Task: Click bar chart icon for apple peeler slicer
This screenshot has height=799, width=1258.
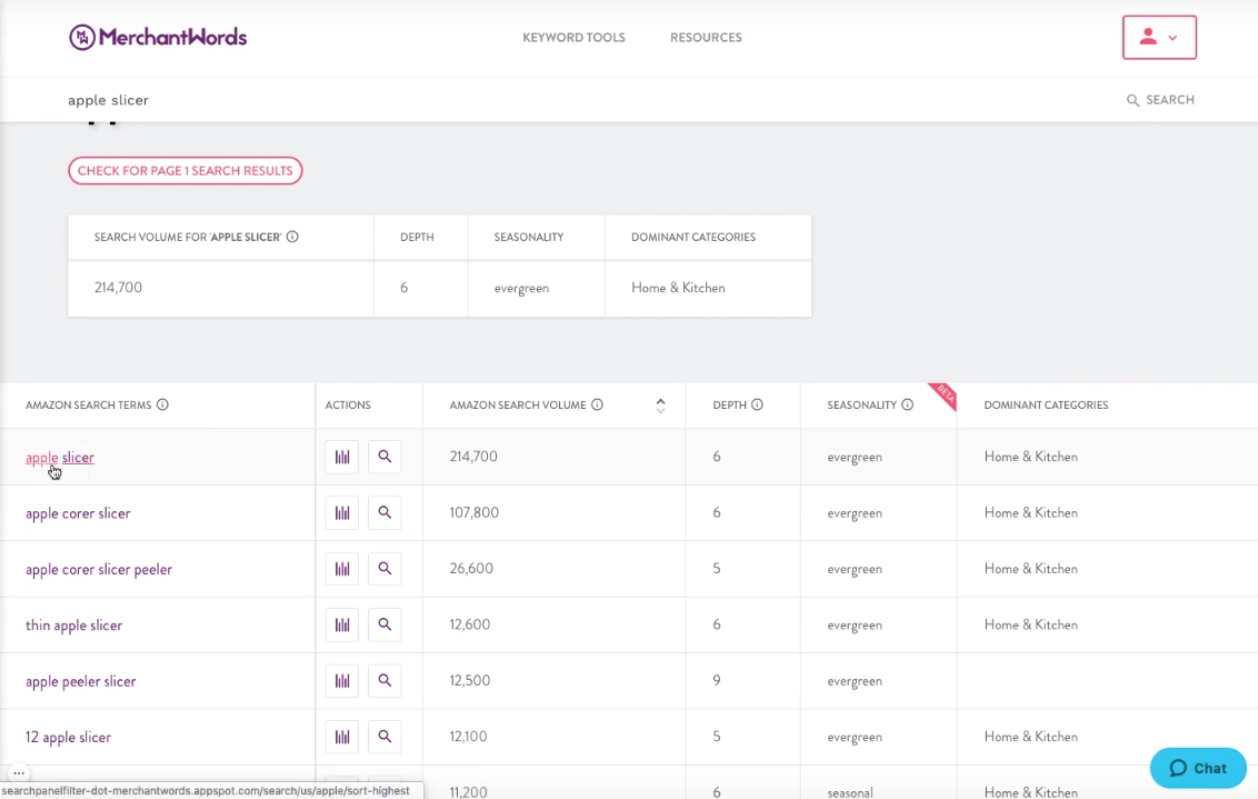Action: (x=342, y=681)
